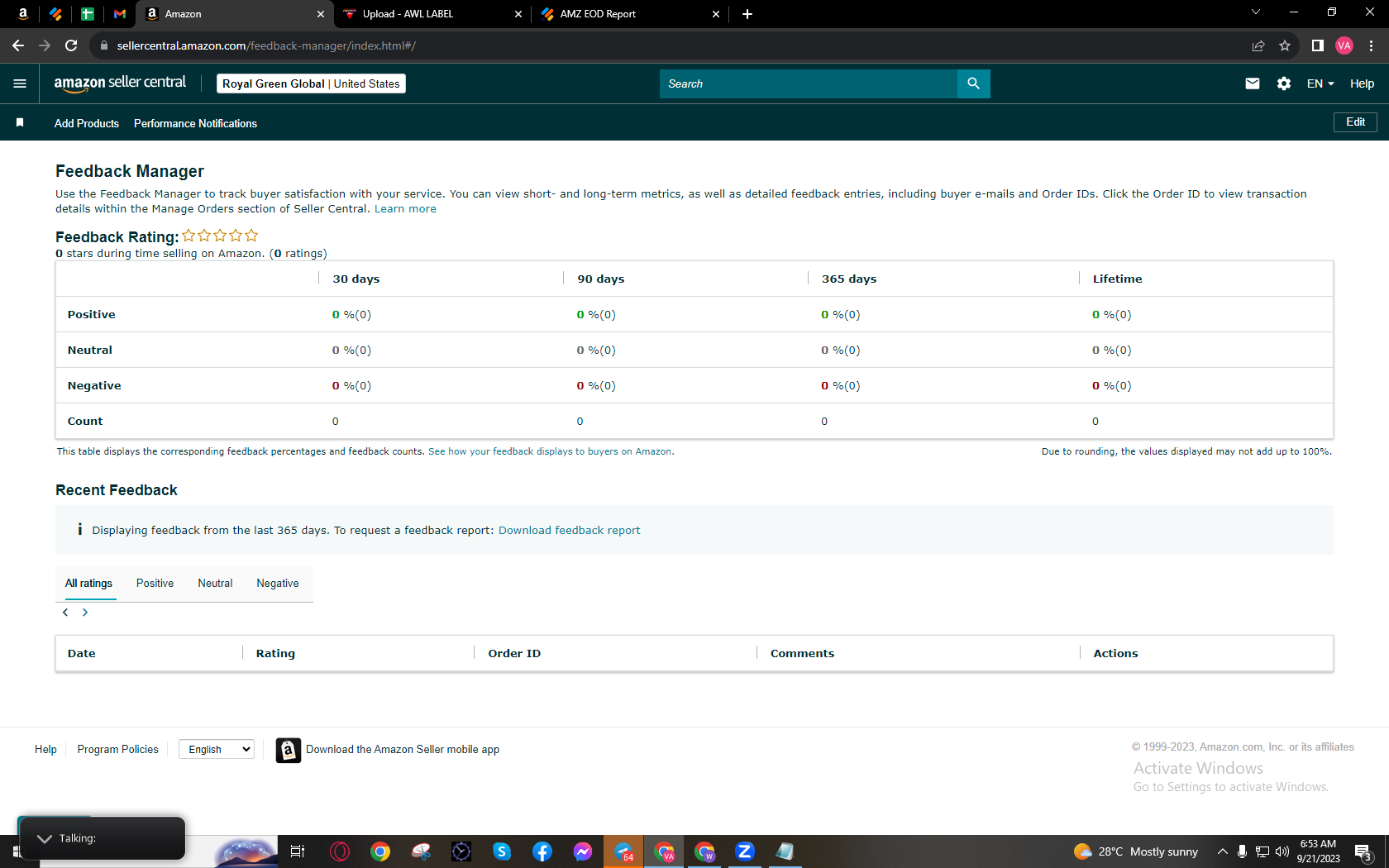Collapse the Talking panel chevron
Image resolution: width=1389 pixels, height=868 pixels.
click(45, 838)
